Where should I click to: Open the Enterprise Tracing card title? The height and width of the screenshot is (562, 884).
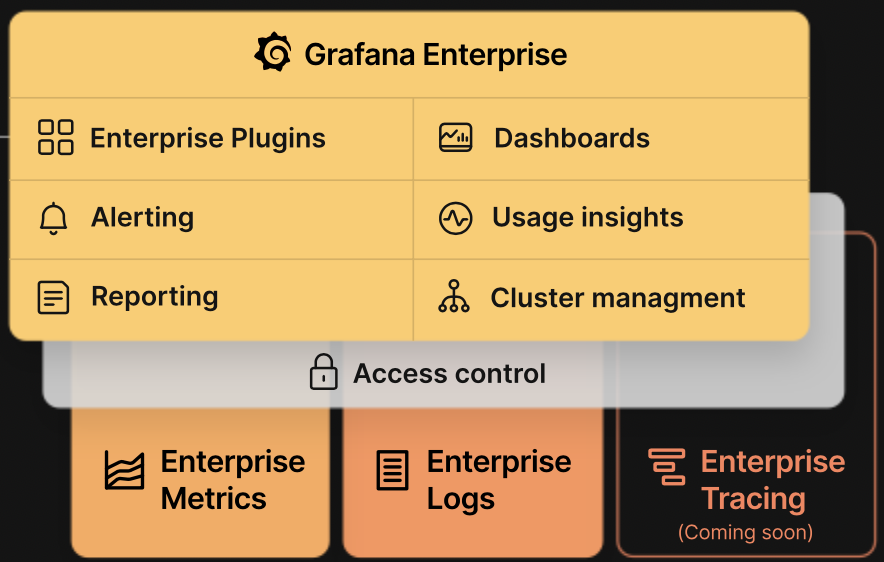point(773,480)
